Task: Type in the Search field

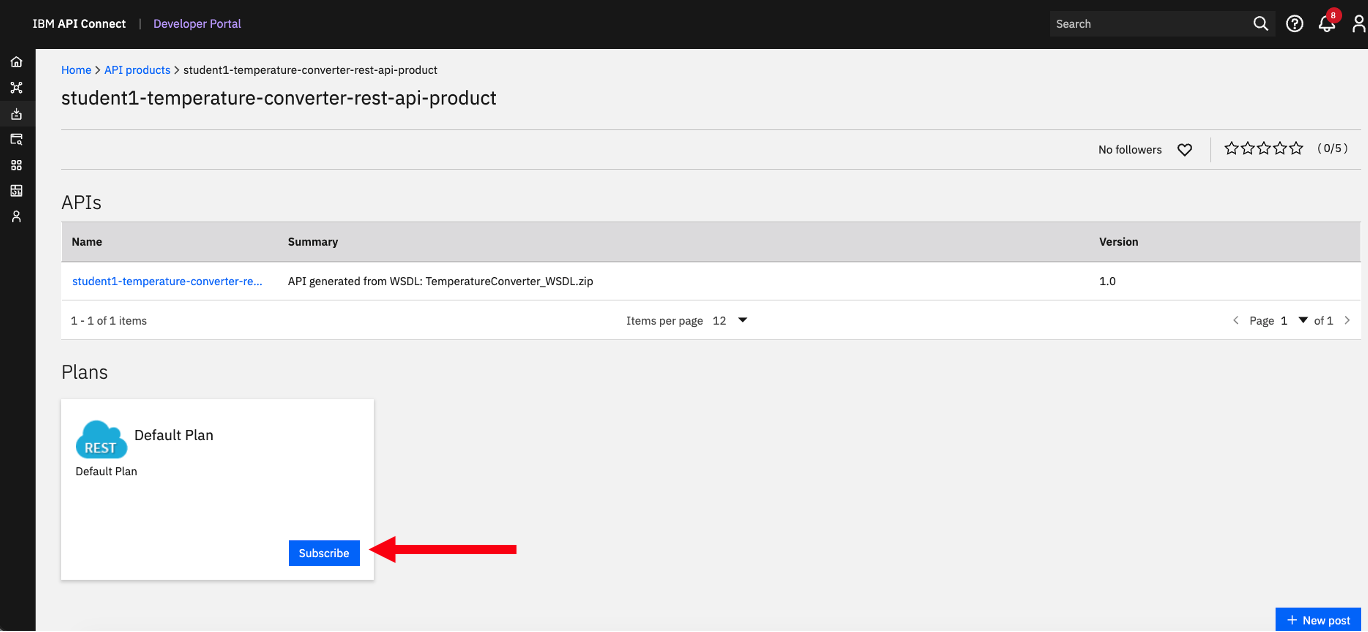Action: pyautogui.click(x=1149, y=24)
